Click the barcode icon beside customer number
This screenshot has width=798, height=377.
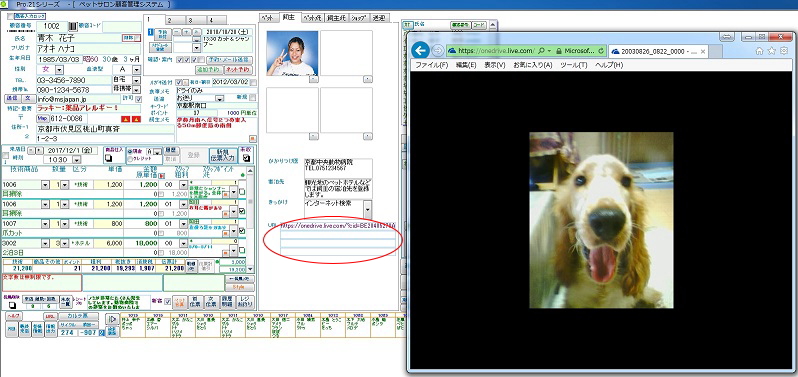(73, 26)
